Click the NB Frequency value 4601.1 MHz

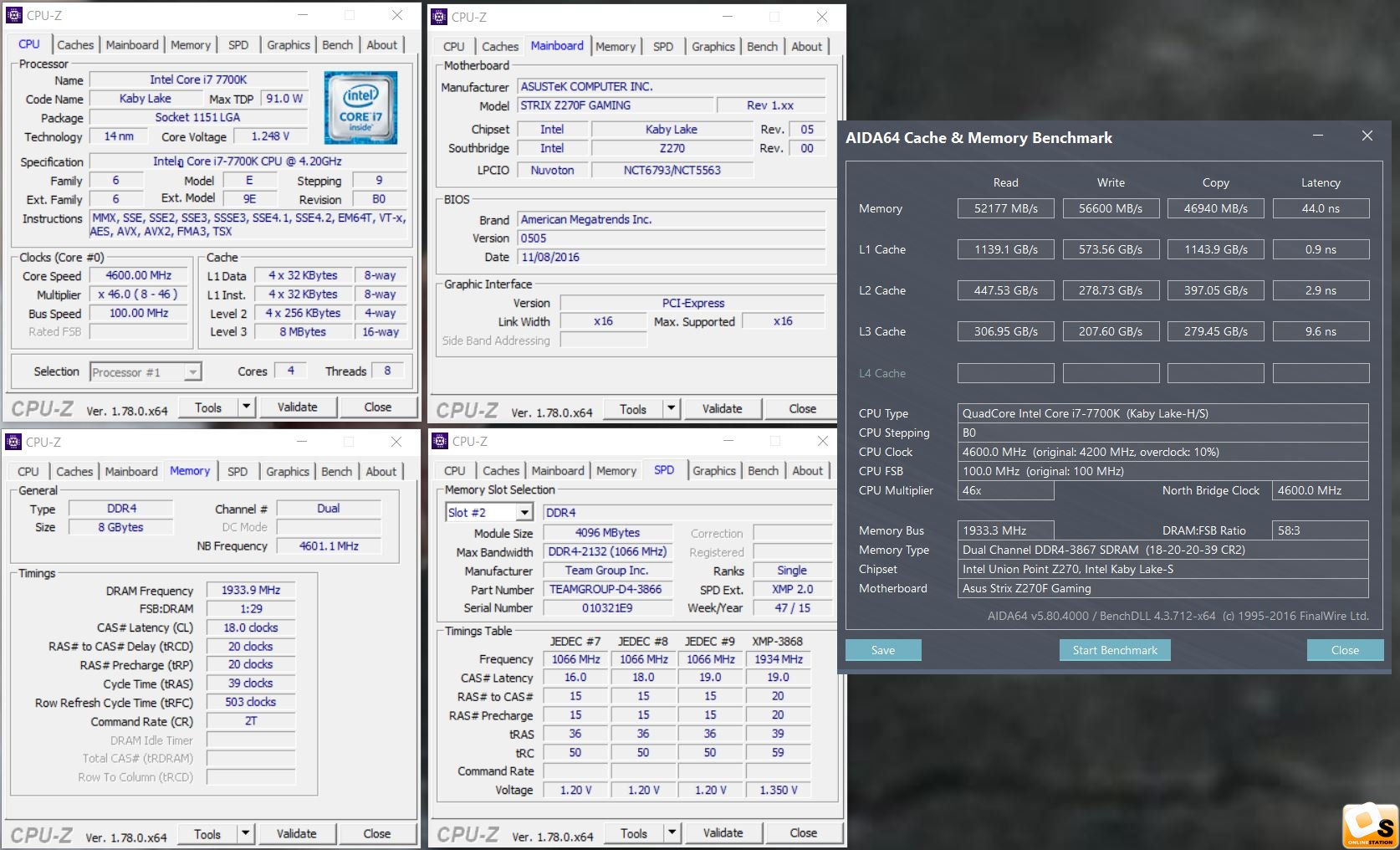pyautogui.click(x=329, y=546)
